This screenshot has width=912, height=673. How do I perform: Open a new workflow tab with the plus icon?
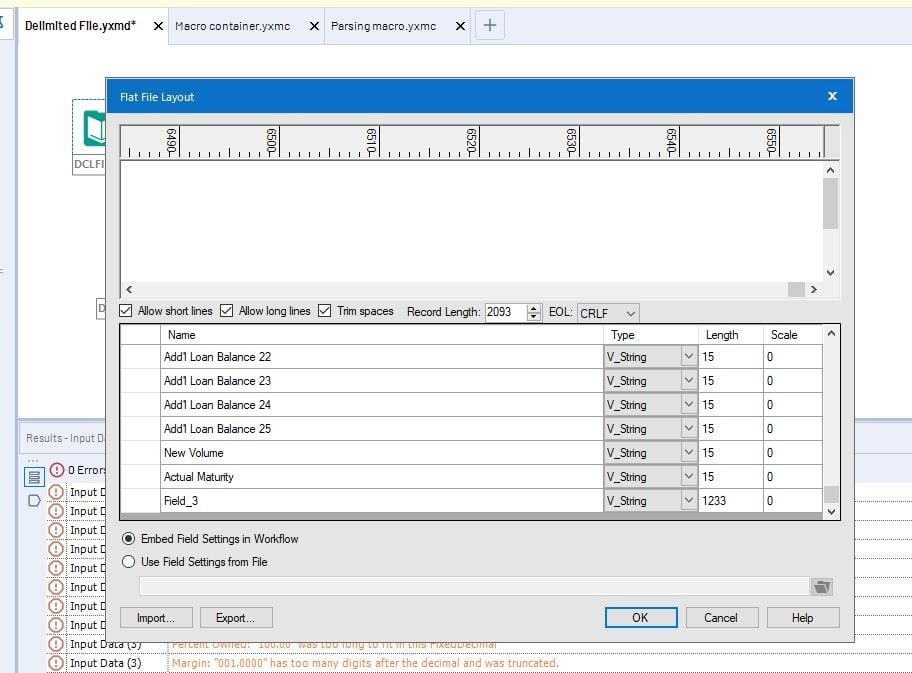point(489,24)
